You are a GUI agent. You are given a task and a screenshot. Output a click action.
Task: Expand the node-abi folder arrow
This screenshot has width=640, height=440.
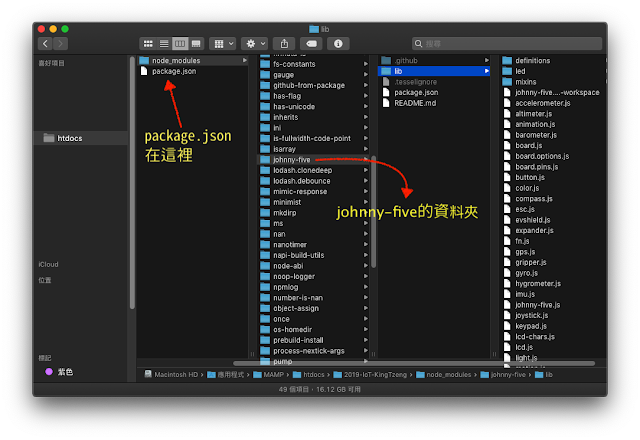366,266
